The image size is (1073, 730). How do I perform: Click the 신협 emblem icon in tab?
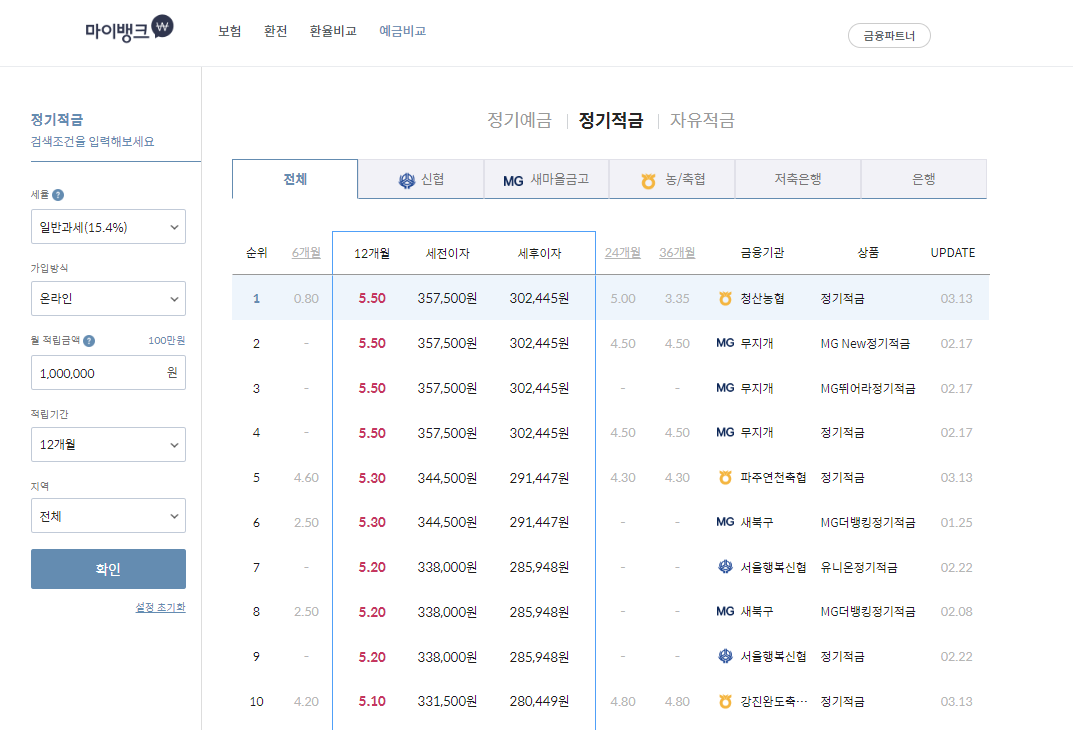[406, 180]
